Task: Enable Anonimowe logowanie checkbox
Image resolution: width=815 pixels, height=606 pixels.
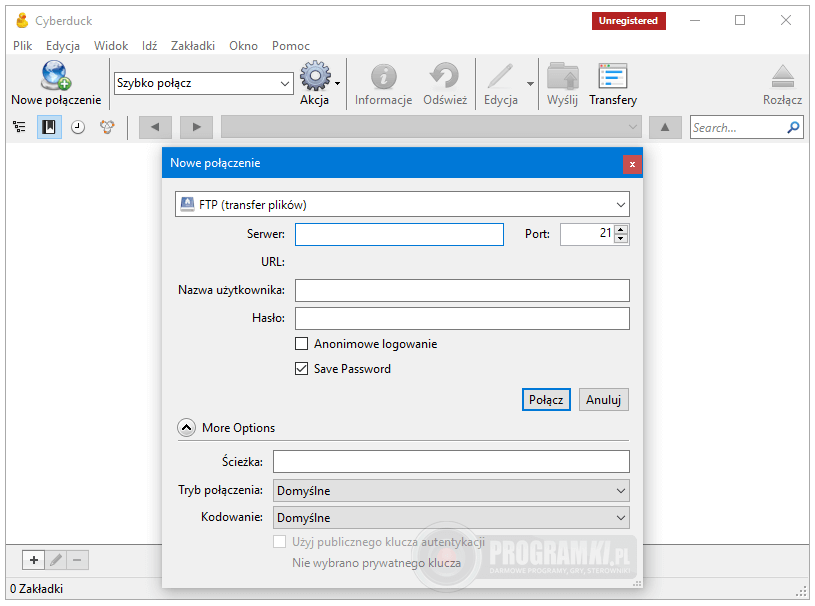Action: (x=301, y=344)
